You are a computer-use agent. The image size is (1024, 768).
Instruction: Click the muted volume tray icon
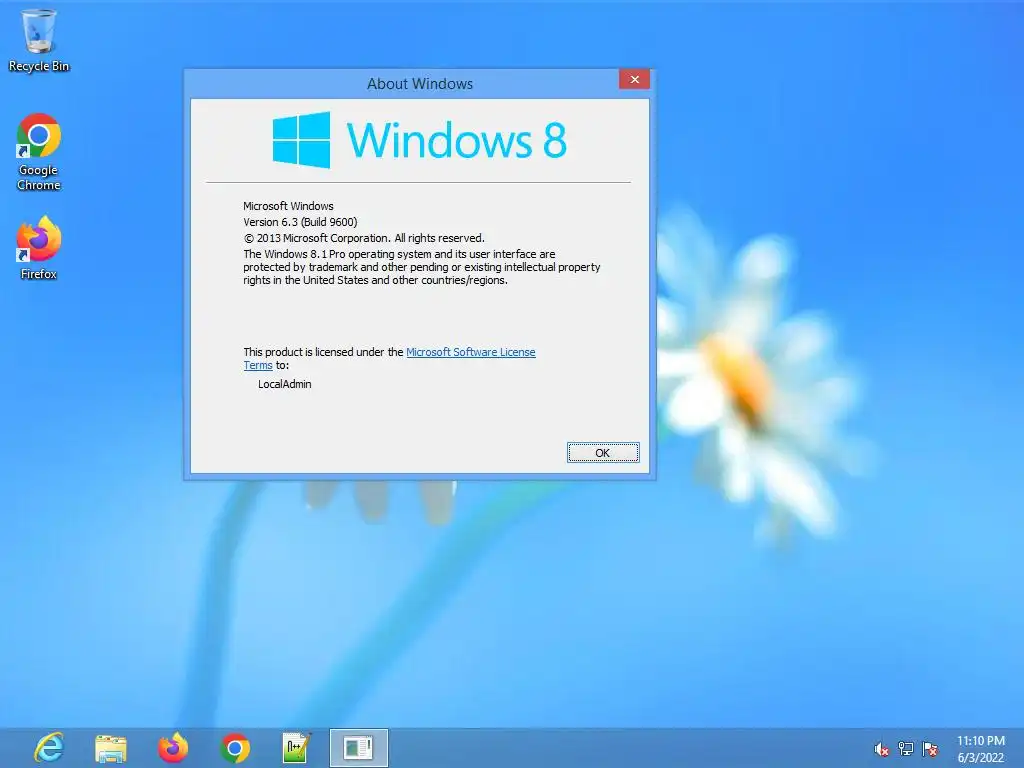tap(881, 749)
